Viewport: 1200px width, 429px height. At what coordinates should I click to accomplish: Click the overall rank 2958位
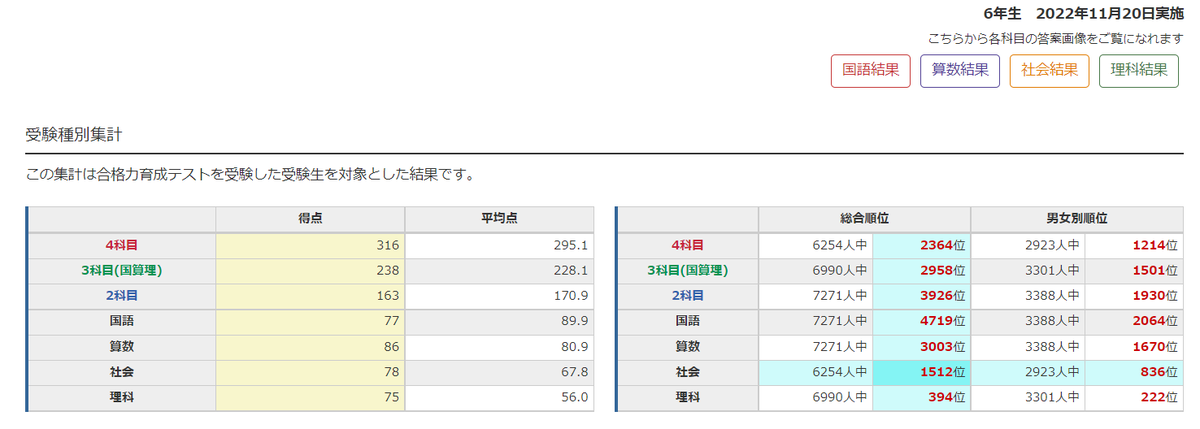942,270
